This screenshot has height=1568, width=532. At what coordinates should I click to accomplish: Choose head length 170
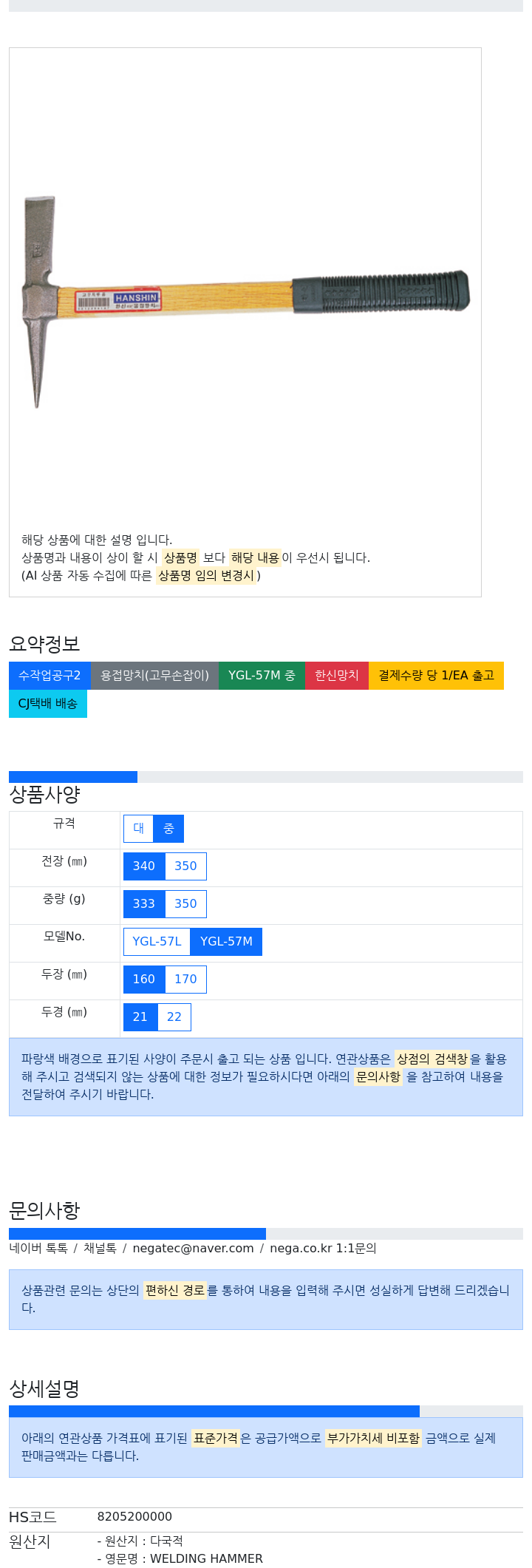(x=185, y=980)
